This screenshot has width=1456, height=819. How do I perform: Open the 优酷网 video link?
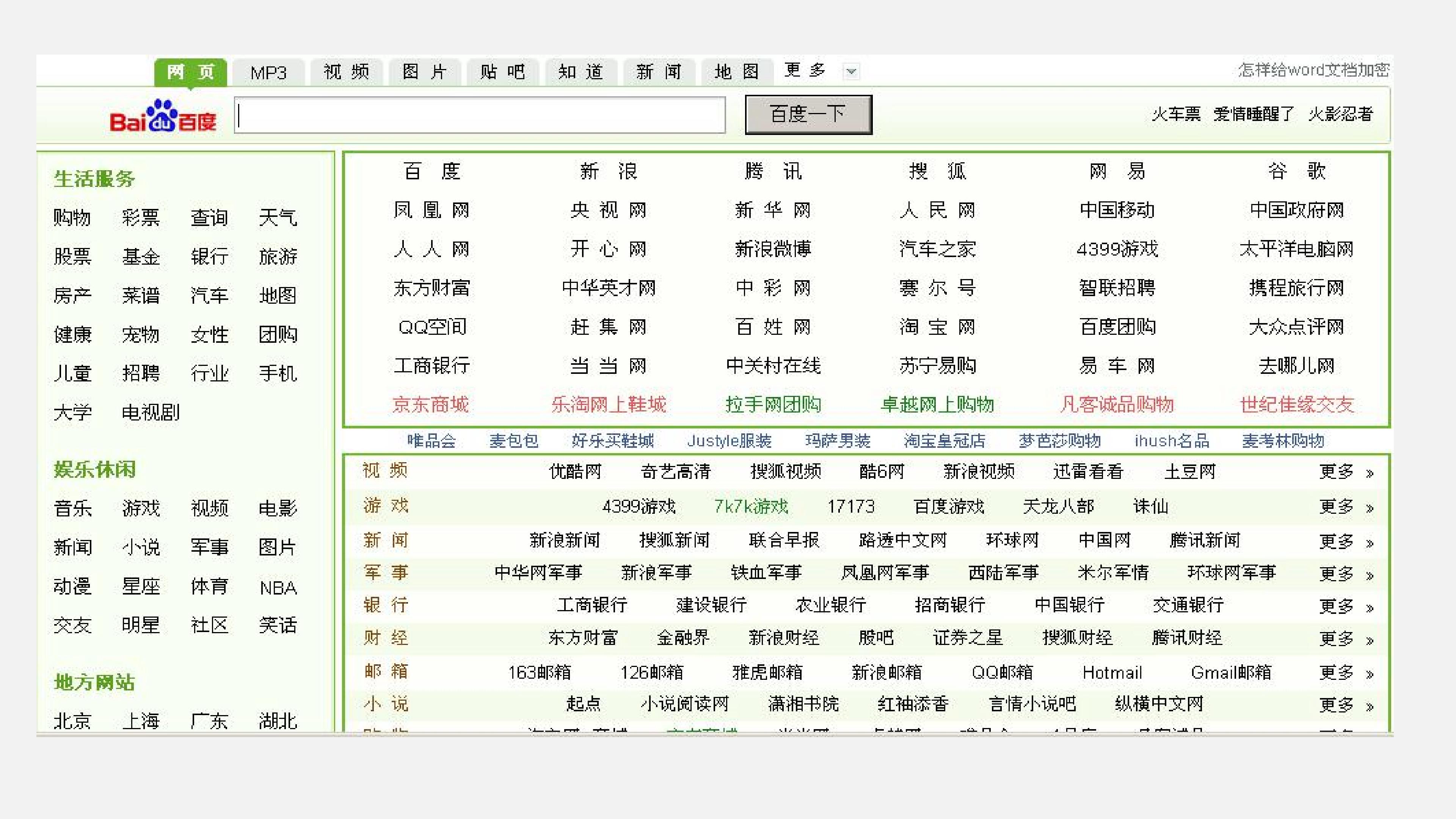576,471
